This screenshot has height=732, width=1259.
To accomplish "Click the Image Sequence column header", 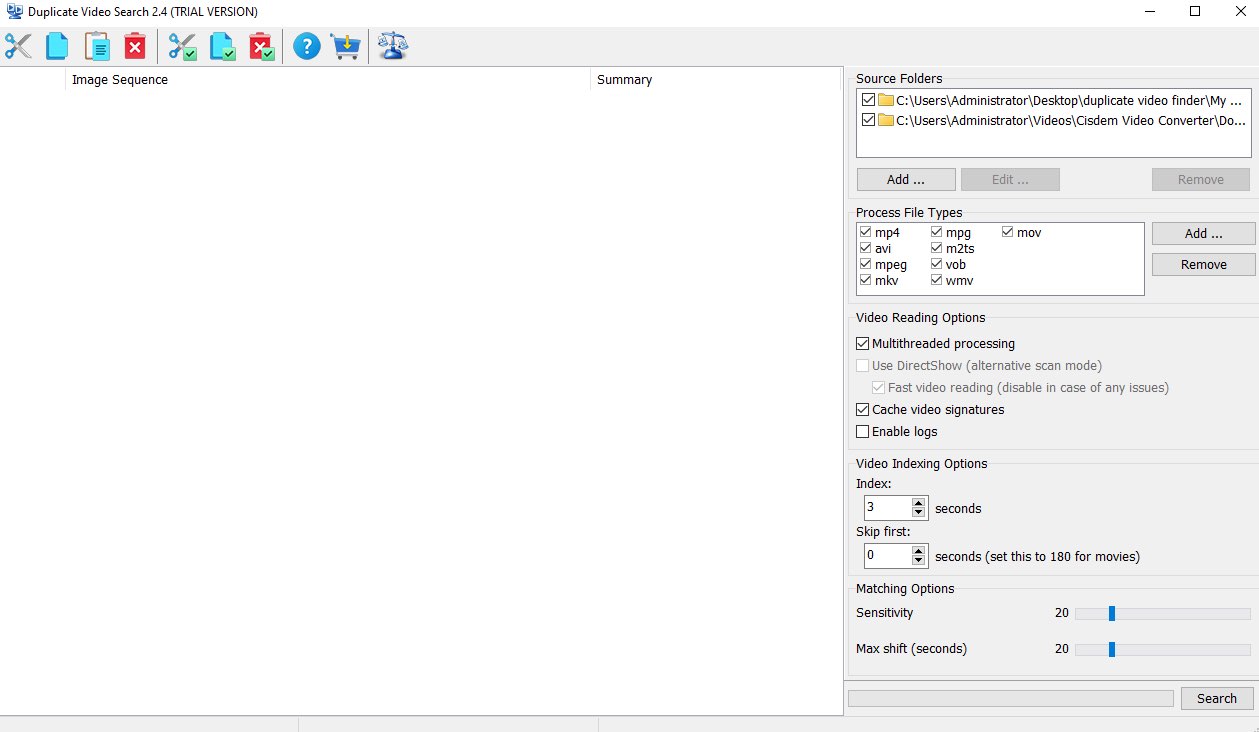I will pyautogui.click(x=120, y=79).
